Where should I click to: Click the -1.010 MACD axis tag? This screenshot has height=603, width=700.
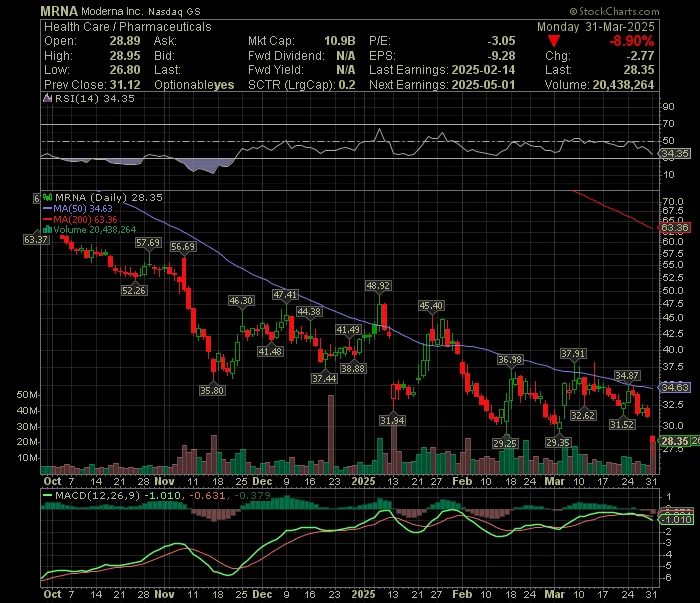(678, 520)
